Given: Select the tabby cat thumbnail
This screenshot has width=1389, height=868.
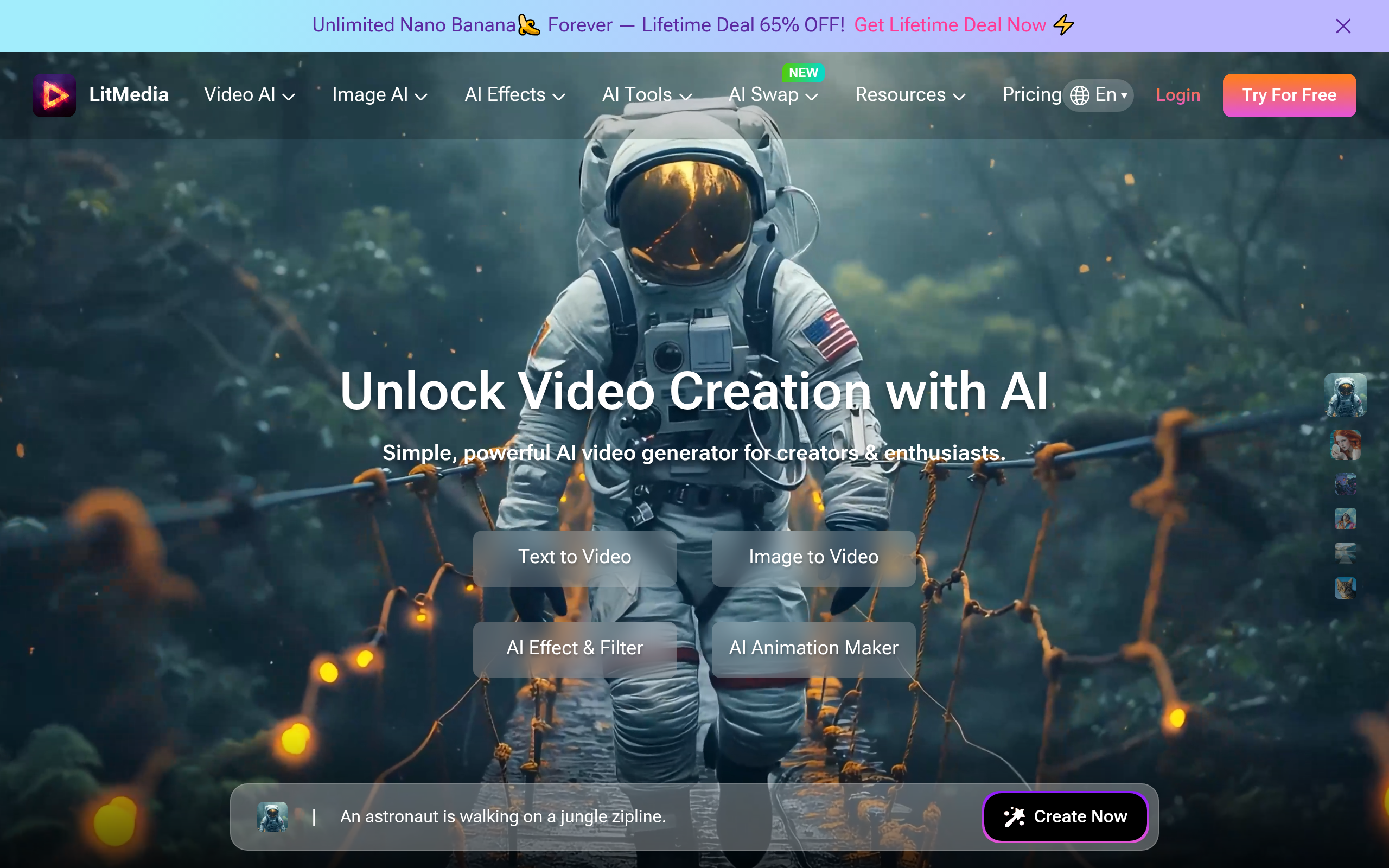Looking at the screenshot, I should (x=1345, y=588).
